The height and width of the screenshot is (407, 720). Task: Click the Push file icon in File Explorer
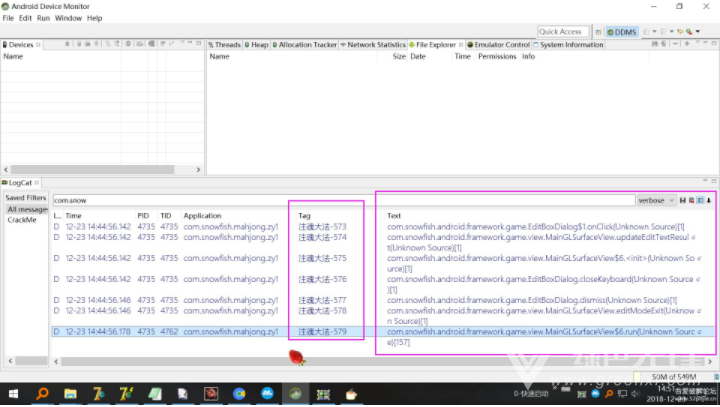(663, 44)
